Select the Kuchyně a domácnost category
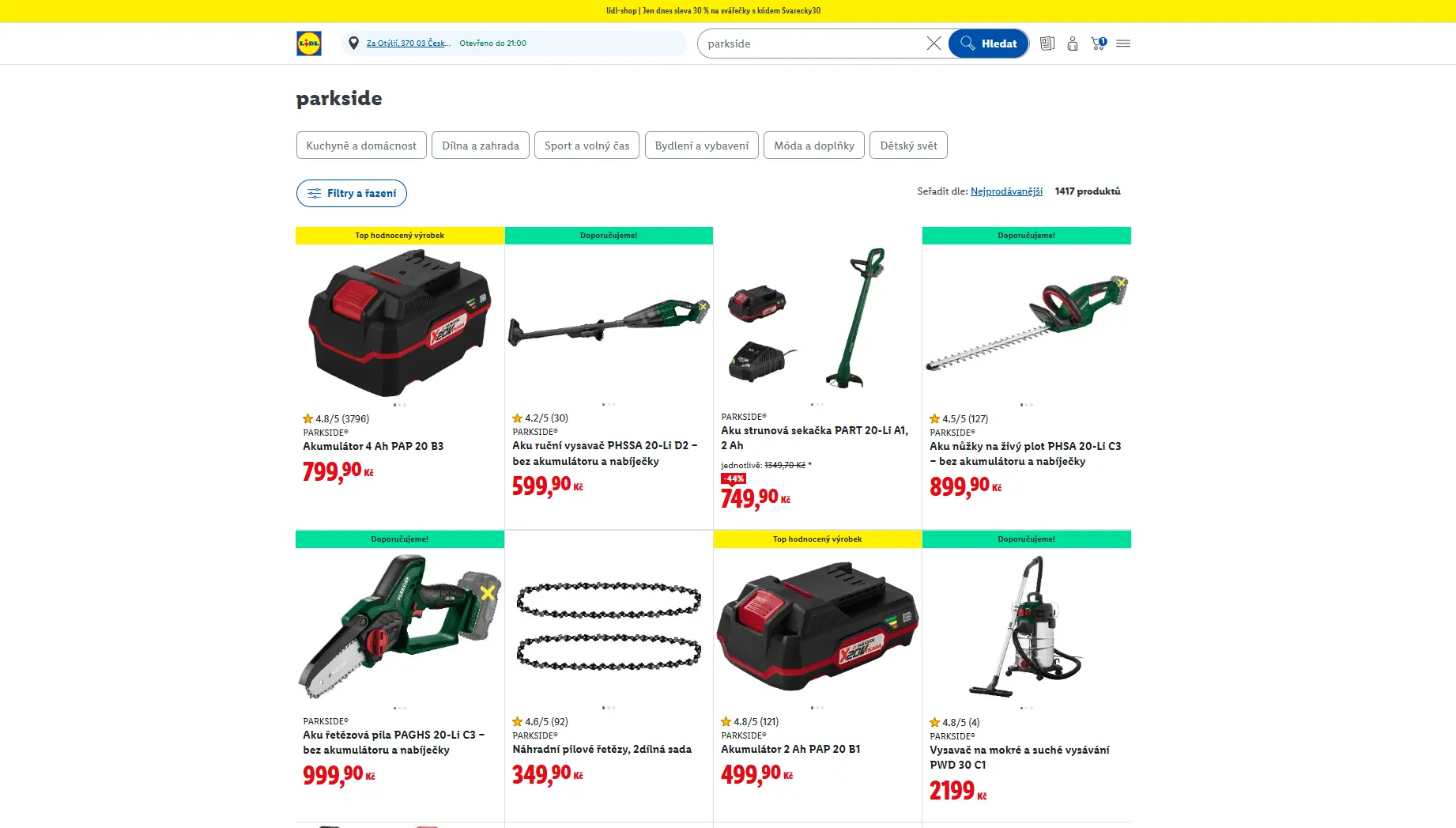This screenshot has width=1456, height=828. pos(361,146)
